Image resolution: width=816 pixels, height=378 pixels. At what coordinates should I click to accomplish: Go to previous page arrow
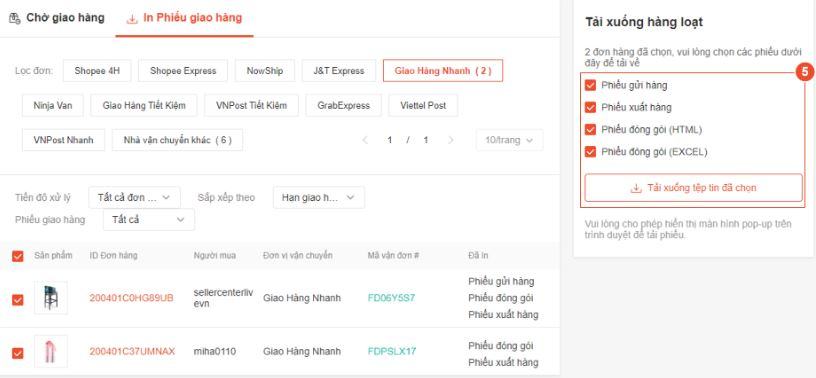pos(365,140)
